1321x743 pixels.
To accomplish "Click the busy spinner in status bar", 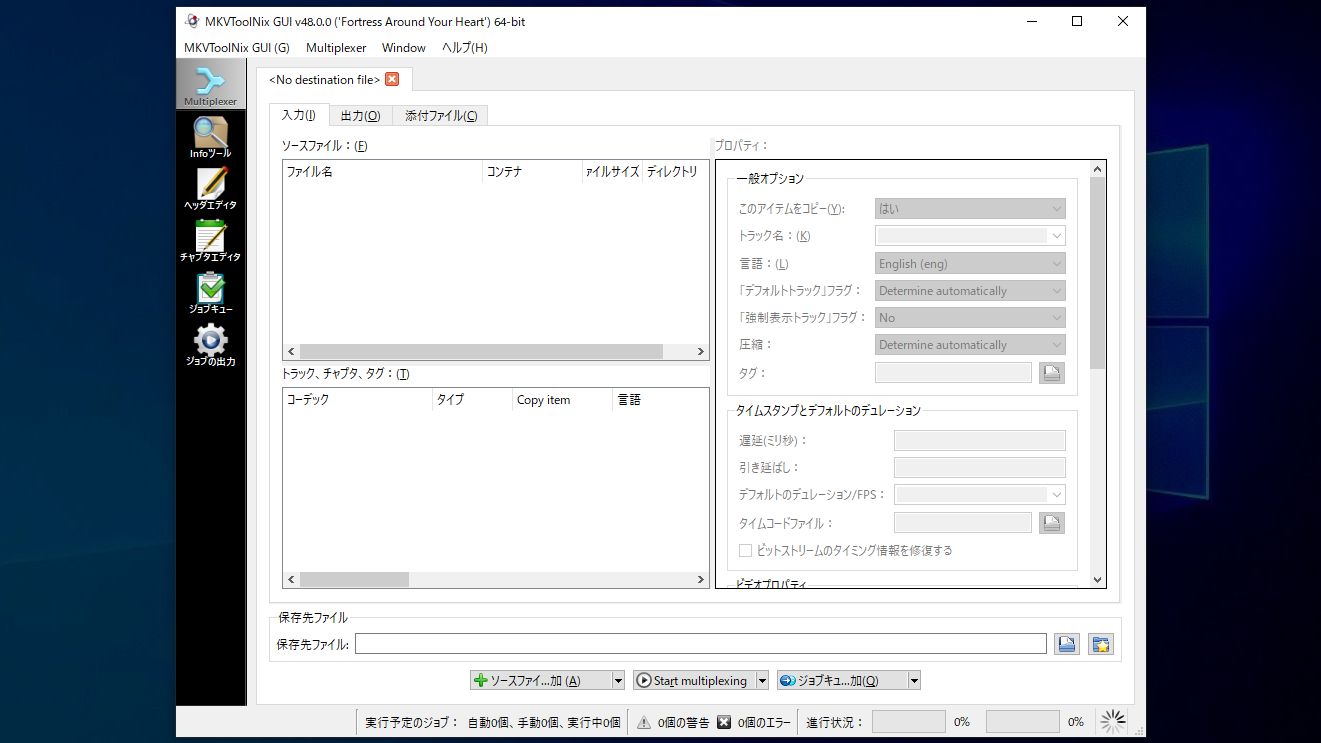I will click(1112, 721).
